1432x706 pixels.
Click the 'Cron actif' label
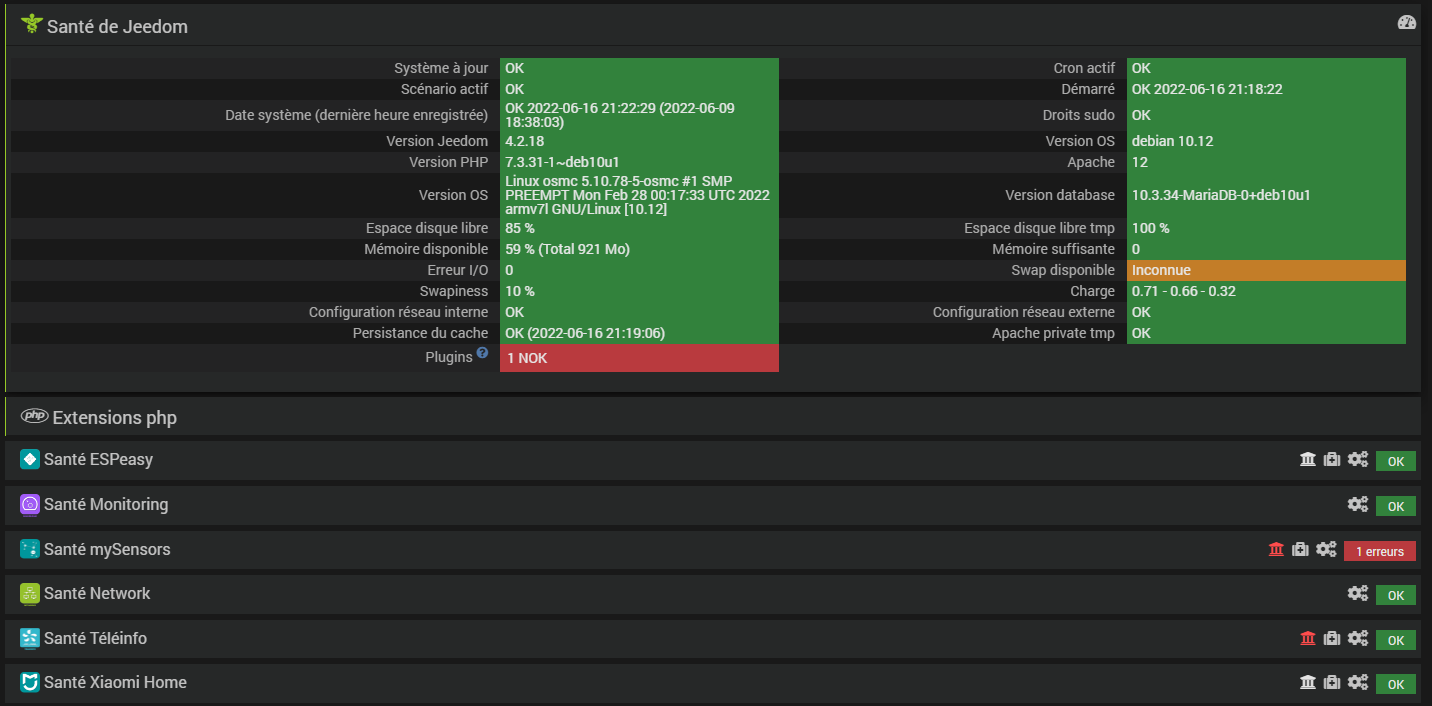point(1084,68)
